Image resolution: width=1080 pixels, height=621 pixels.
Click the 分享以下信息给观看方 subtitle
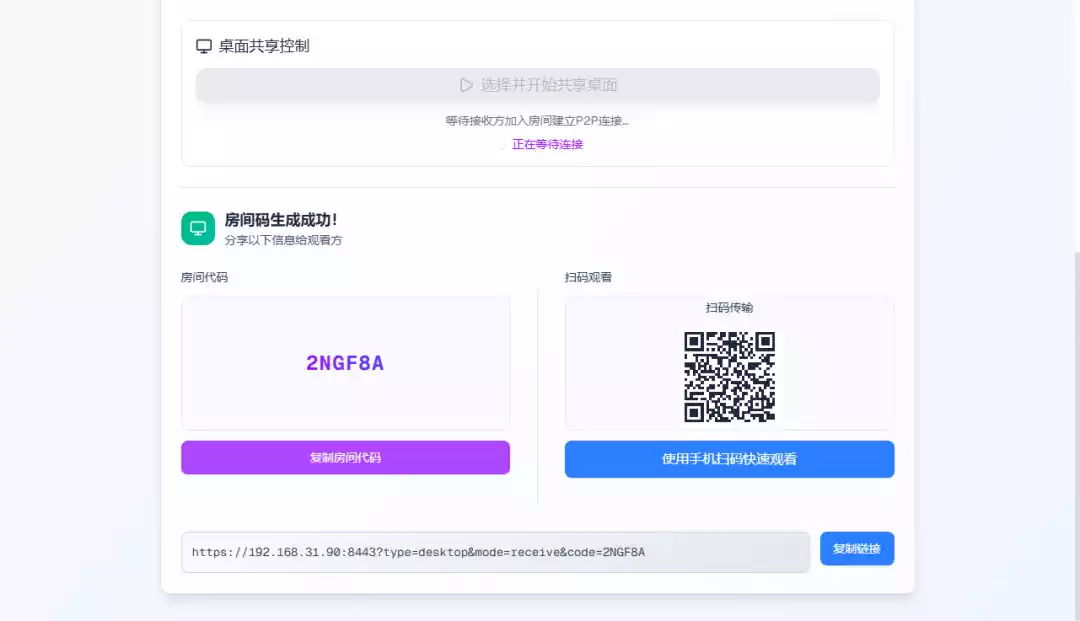coord(283,240)
